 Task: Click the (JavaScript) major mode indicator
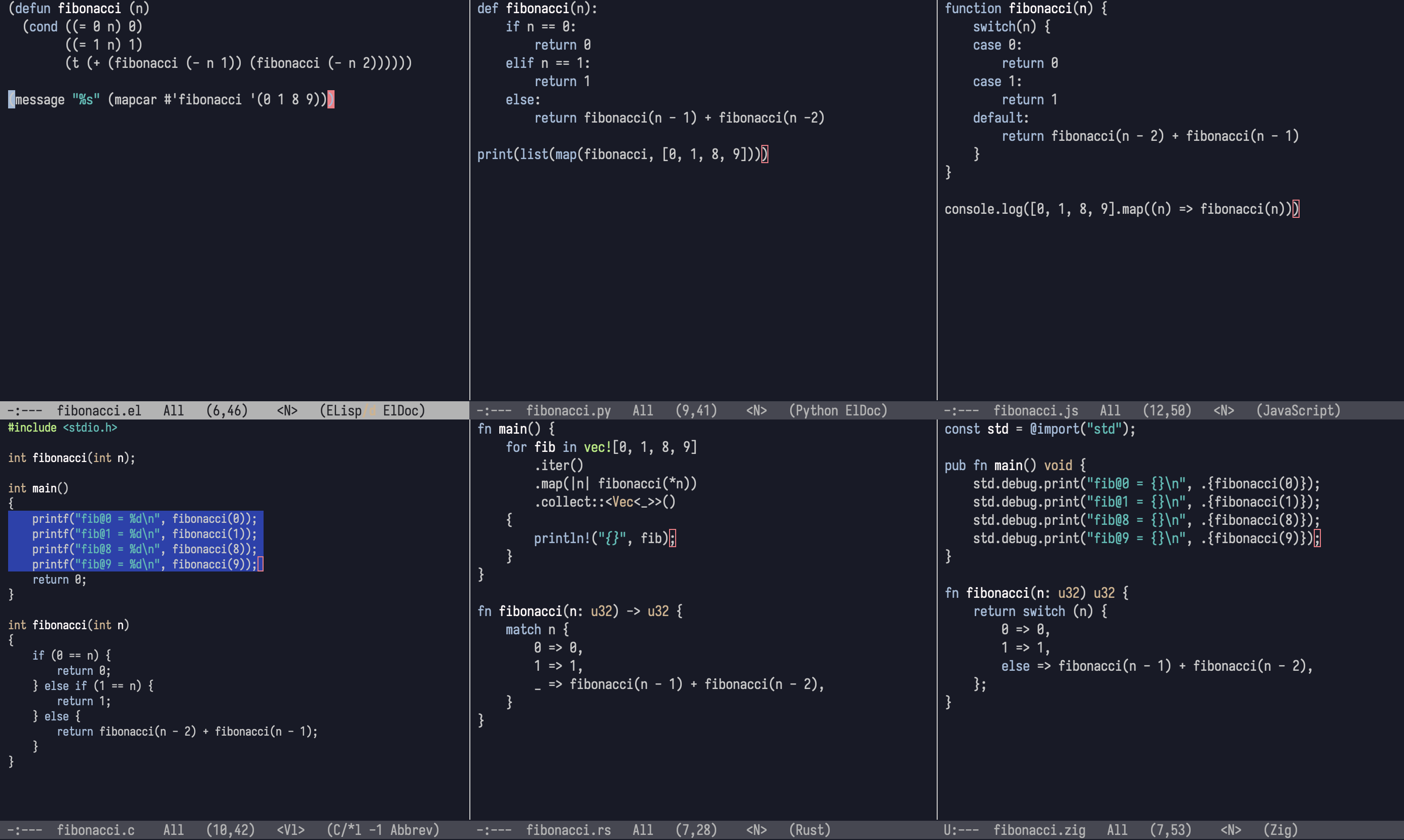1298,410
